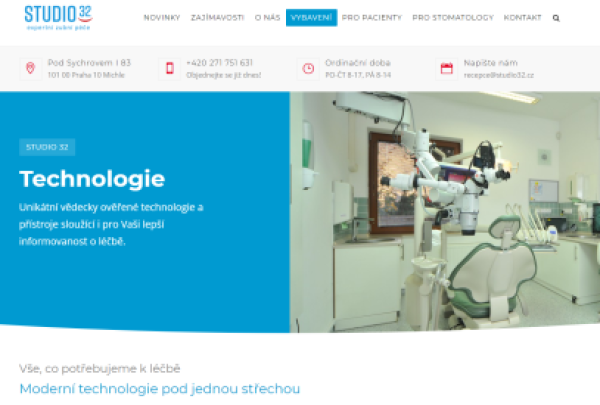Open the NOVINKY menu item
Image resolution: width=600 pixels, height=405 pixels.
(162, 18)
